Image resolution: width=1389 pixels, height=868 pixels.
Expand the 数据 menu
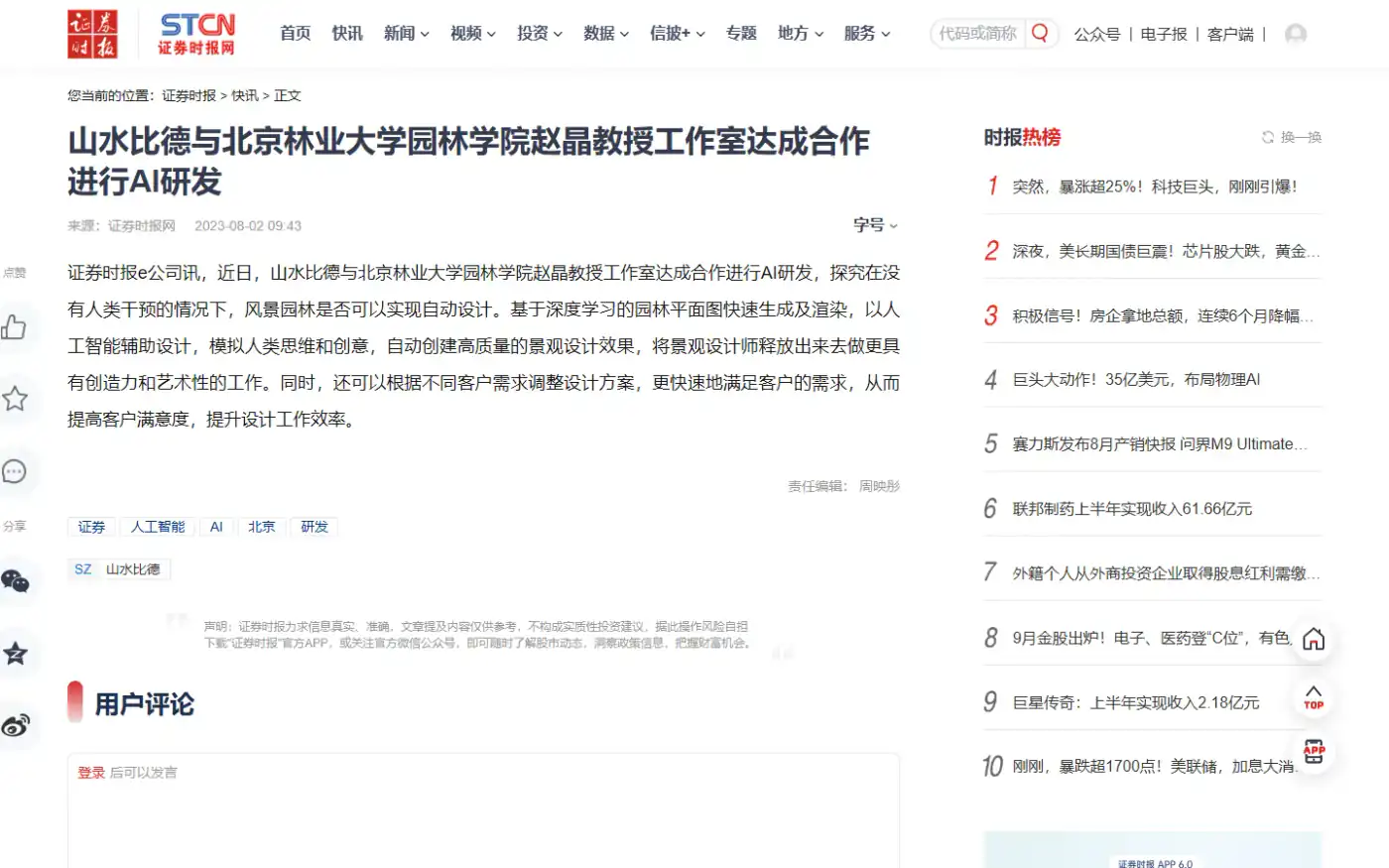606,33
